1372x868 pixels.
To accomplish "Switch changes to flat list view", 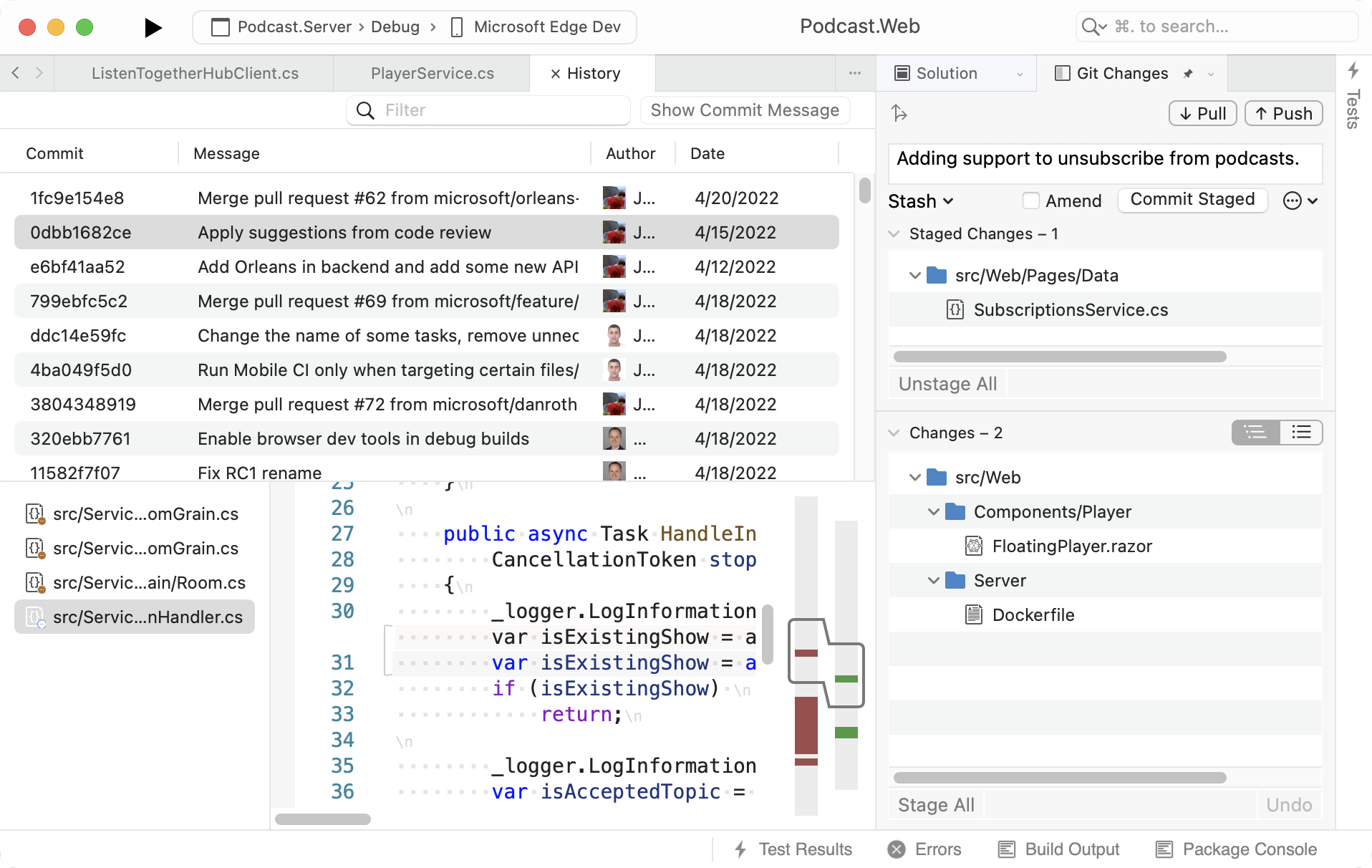I will click(1300, 433).
